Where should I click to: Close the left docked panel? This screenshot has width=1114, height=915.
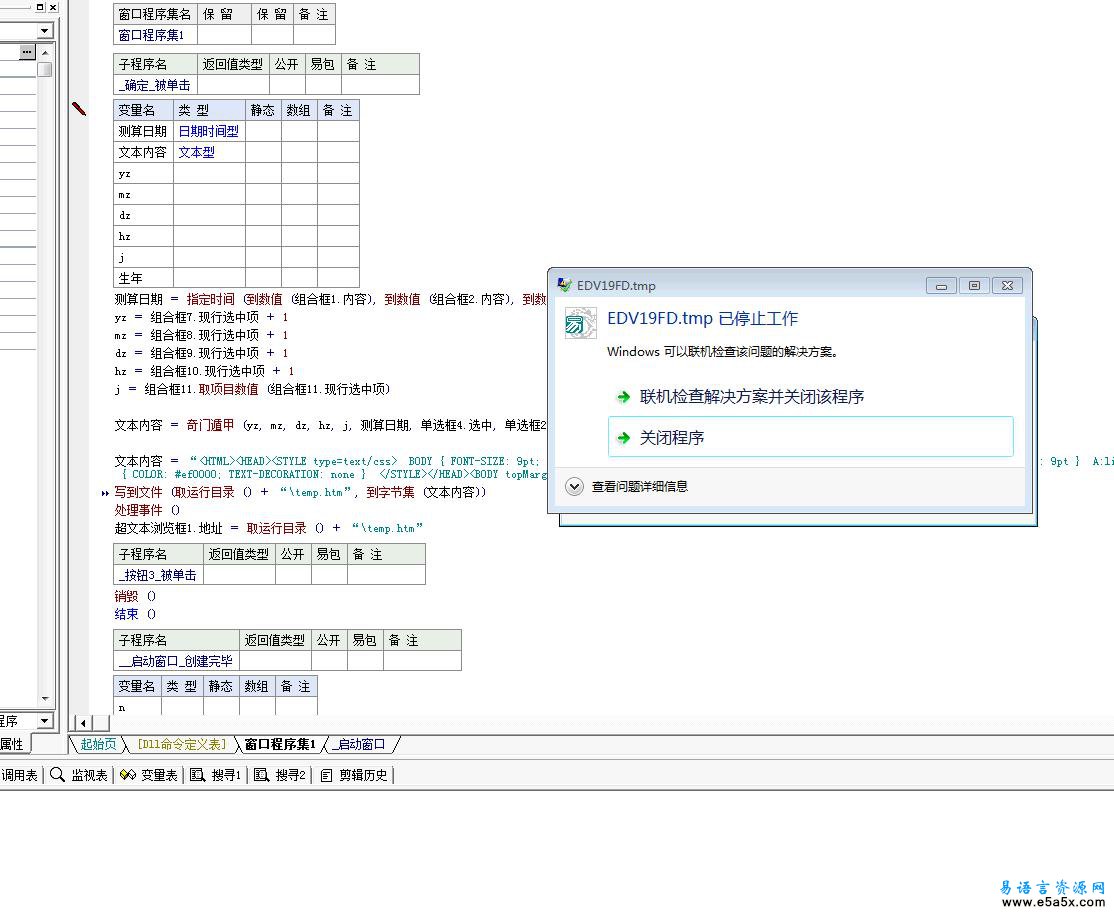click(x=53, y=7)
